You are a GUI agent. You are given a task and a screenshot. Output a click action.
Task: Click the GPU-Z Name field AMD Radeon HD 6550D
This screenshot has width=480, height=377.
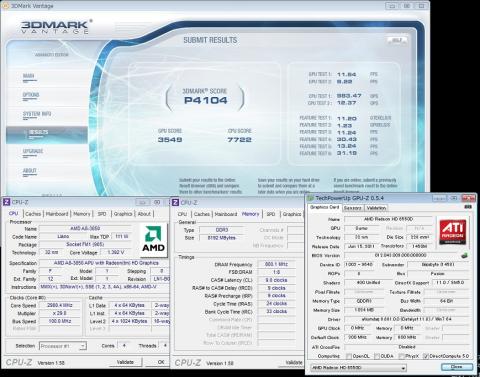point(389,219)
